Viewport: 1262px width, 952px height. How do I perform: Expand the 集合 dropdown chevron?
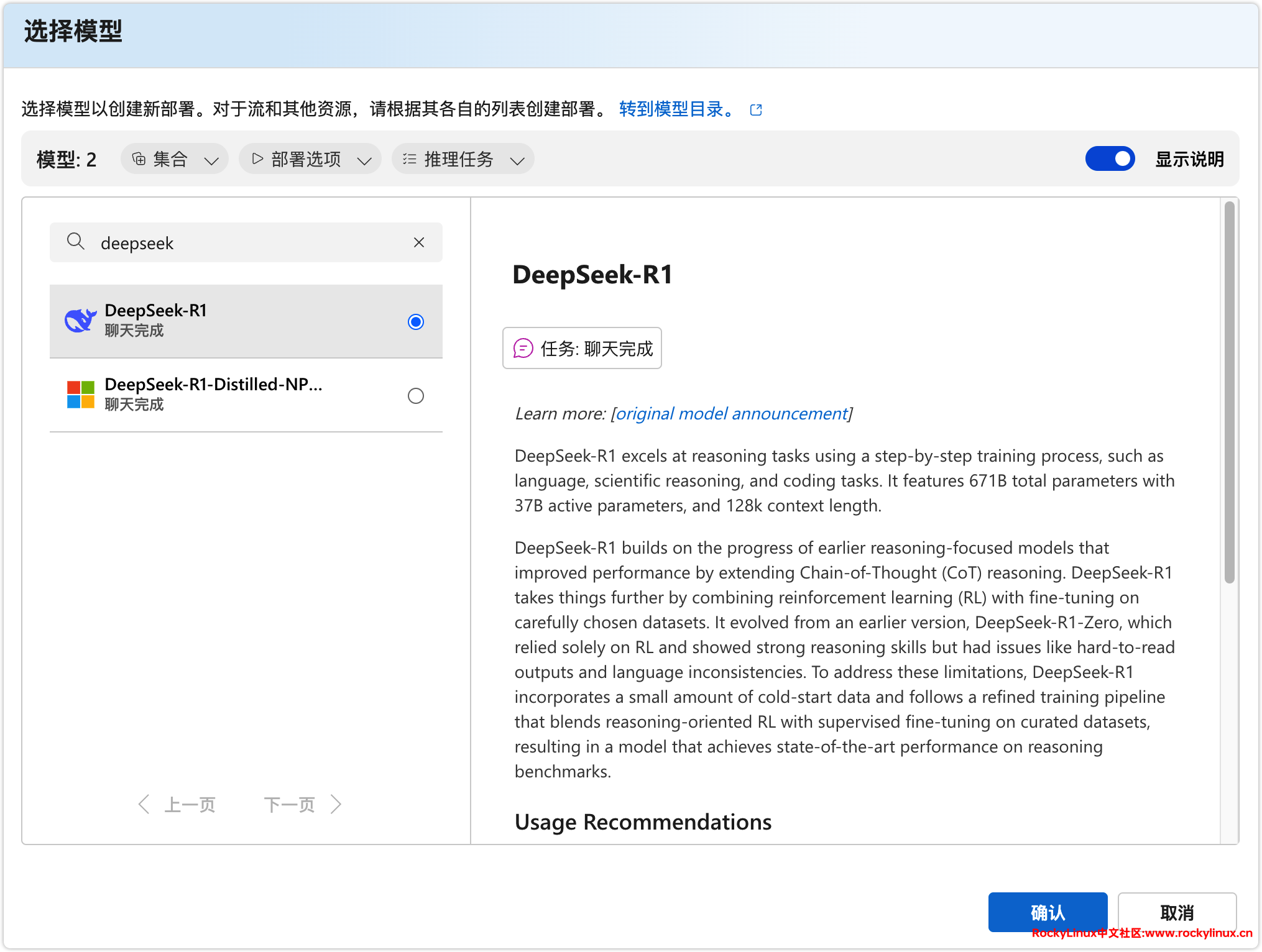coord(211,161)
